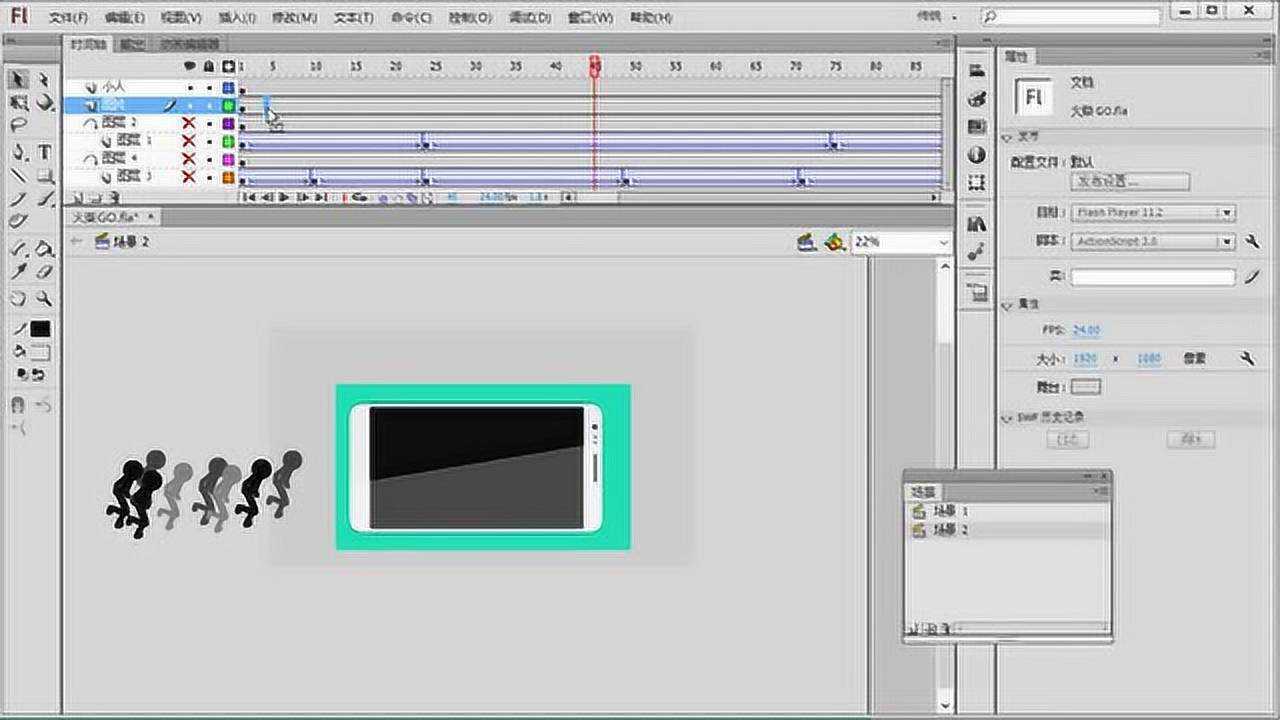This screenshot has width=1280, height=720.
Task: Click New Layer icon below layer list
Action: (x=79, y=198)
